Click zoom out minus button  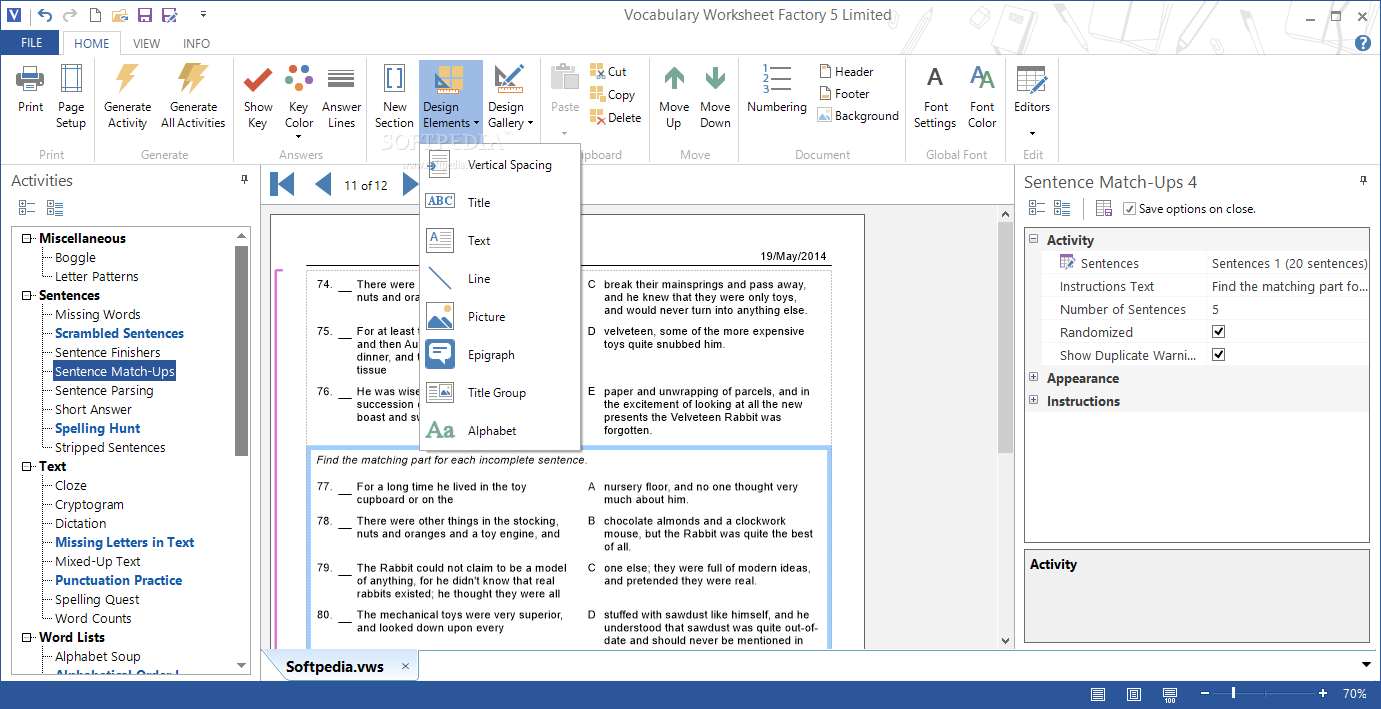[x=1205, y=693]
